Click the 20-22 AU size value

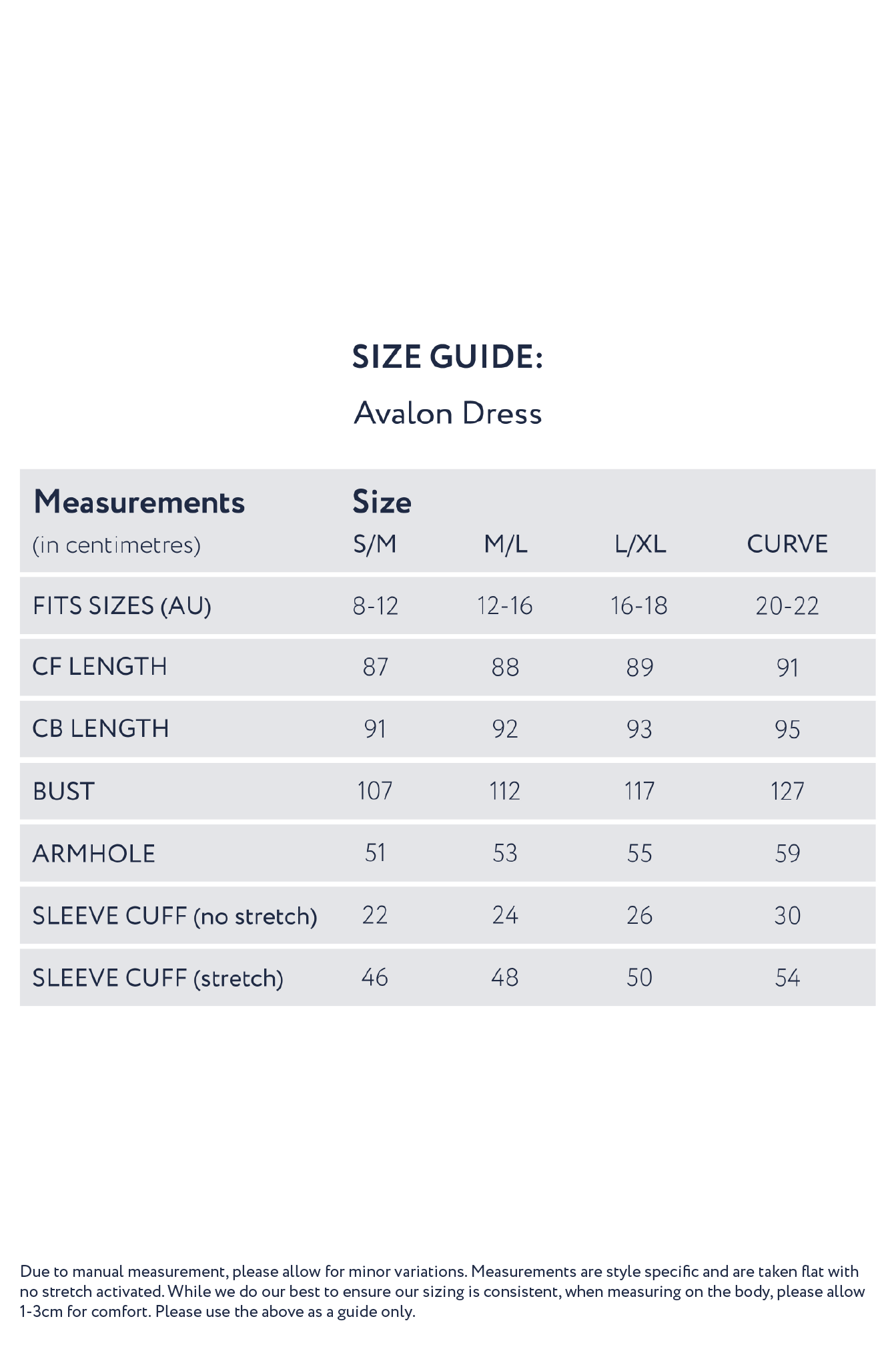(x=787, y=606)
